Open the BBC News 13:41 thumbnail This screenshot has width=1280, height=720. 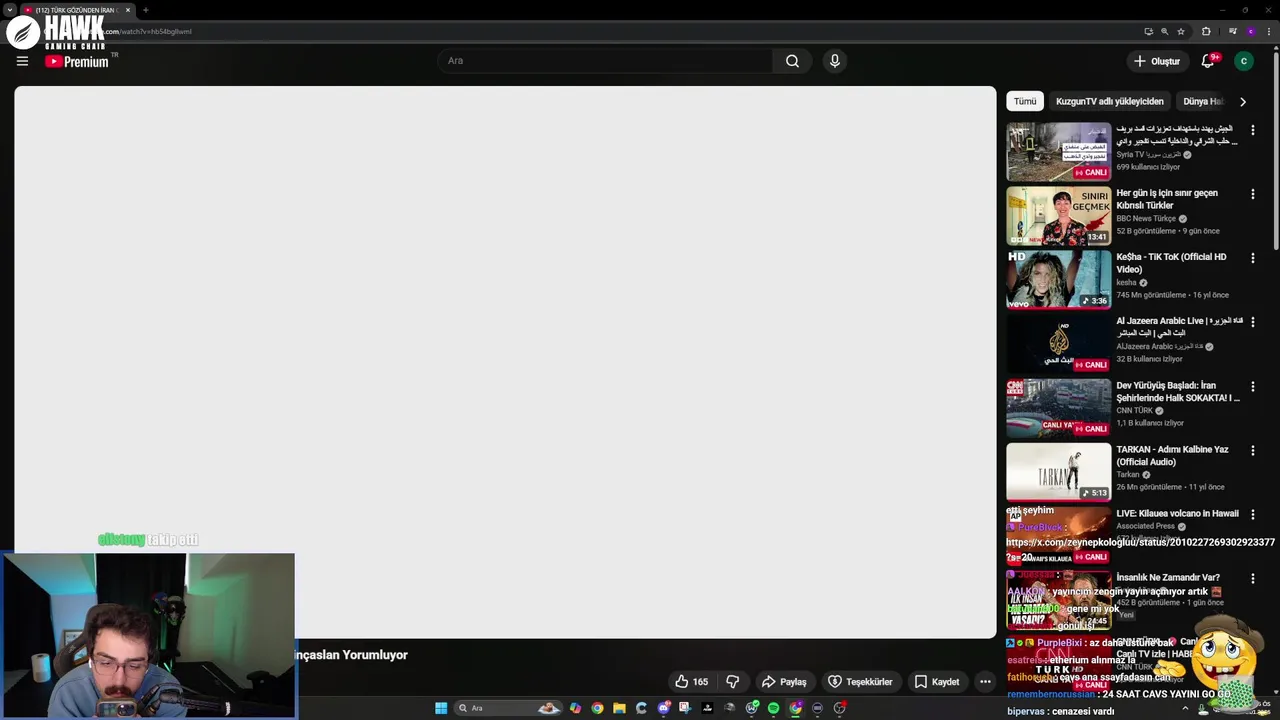click(1058, 215)
